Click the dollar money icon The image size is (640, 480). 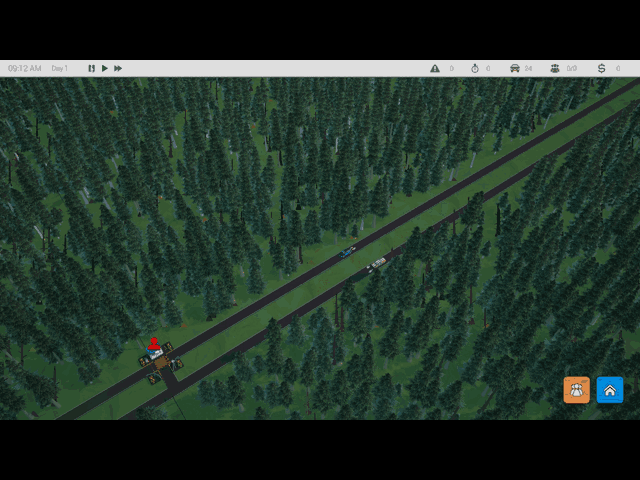tap(602, 68)
